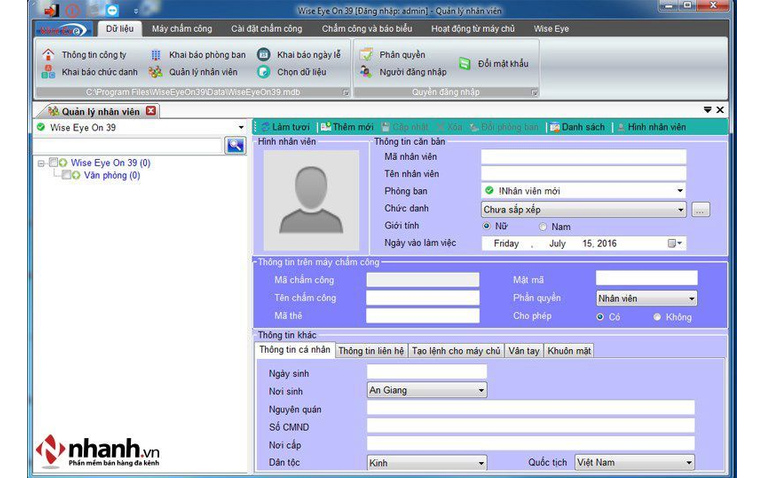Click Quản lý nhân viên ribbon icon

[x=156, y=72]
